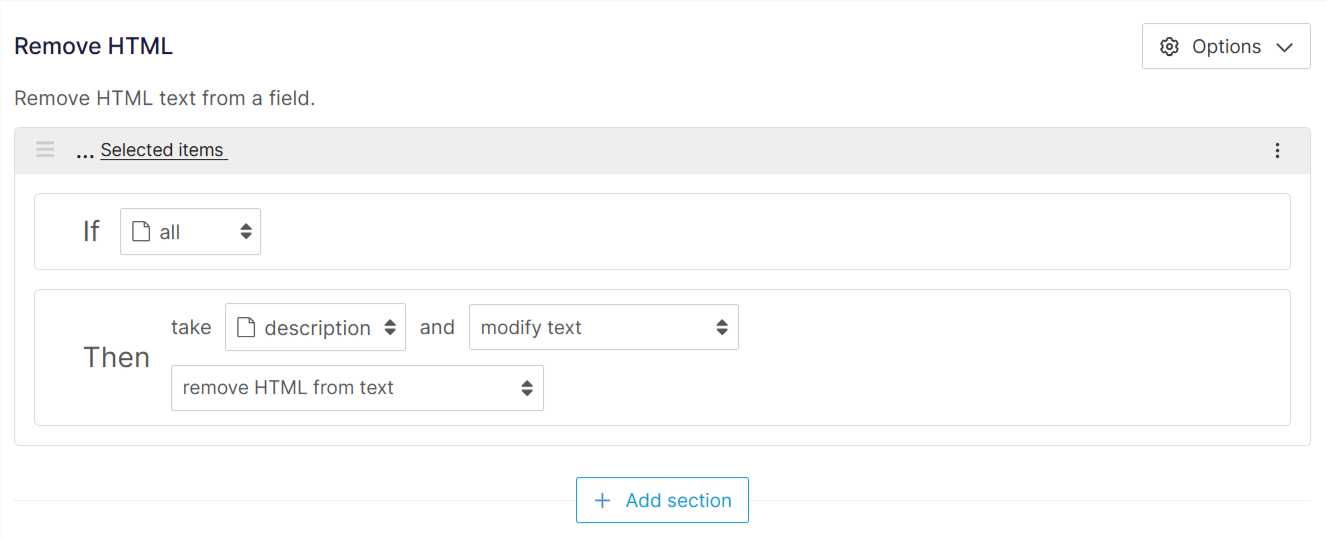Screen dimensions: 1327x538
Task: Click the ellipsis before Selected items
Action: pos(85,152)
